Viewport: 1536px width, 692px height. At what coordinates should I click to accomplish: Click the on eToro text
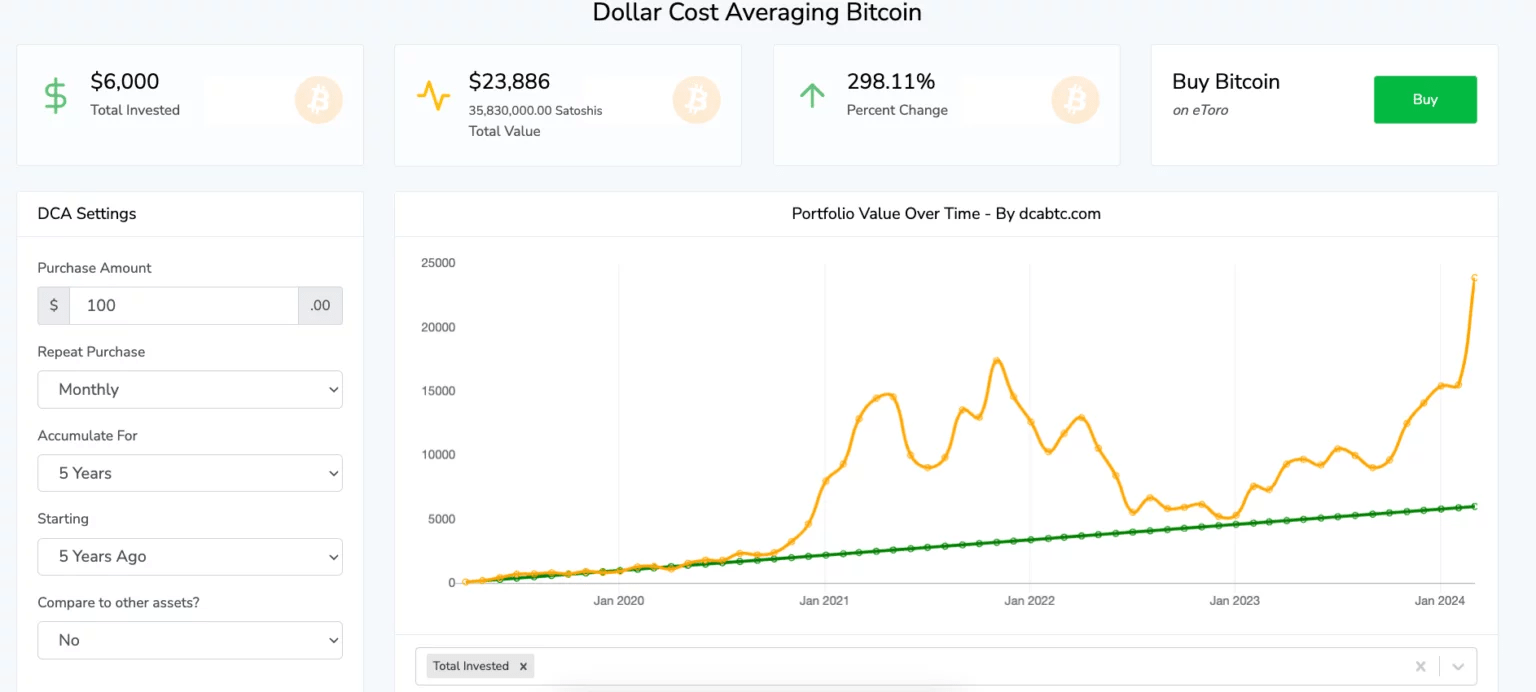tap(1200, 110)
